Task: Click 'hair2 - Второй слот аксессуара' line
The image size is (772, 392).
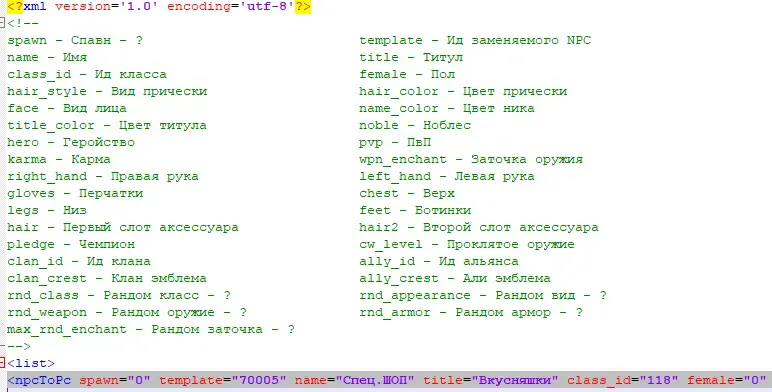Action: click(479, 228)
